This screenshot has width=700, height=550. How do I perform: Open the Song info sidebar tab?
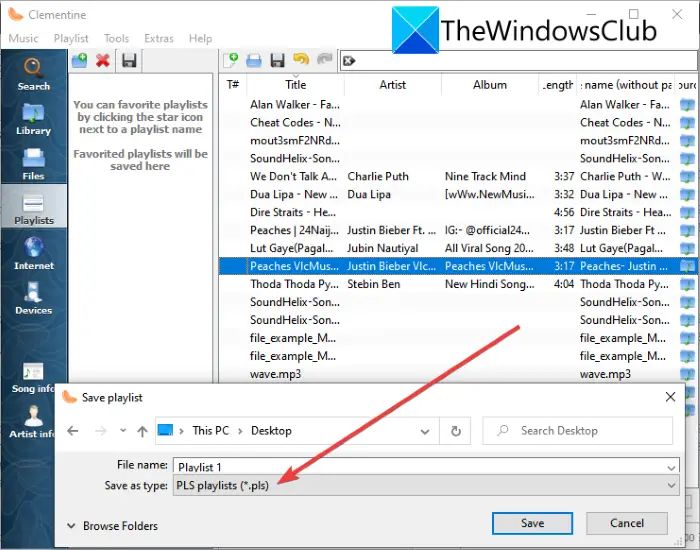click(33, 378)
